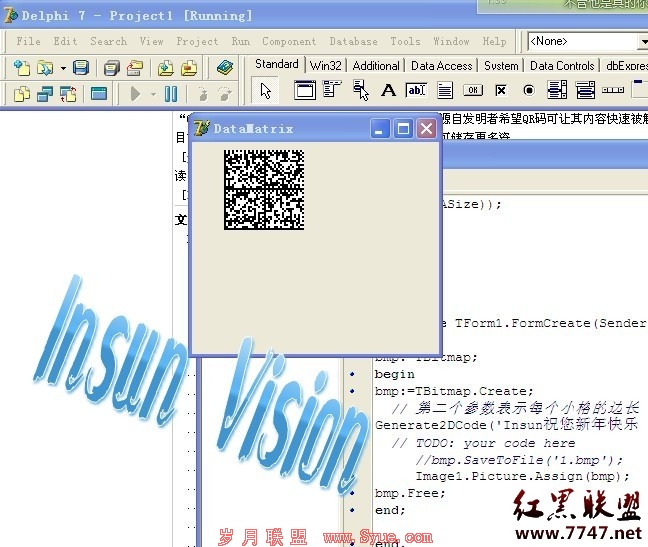Select the arrow pointer in component palette

266,91
